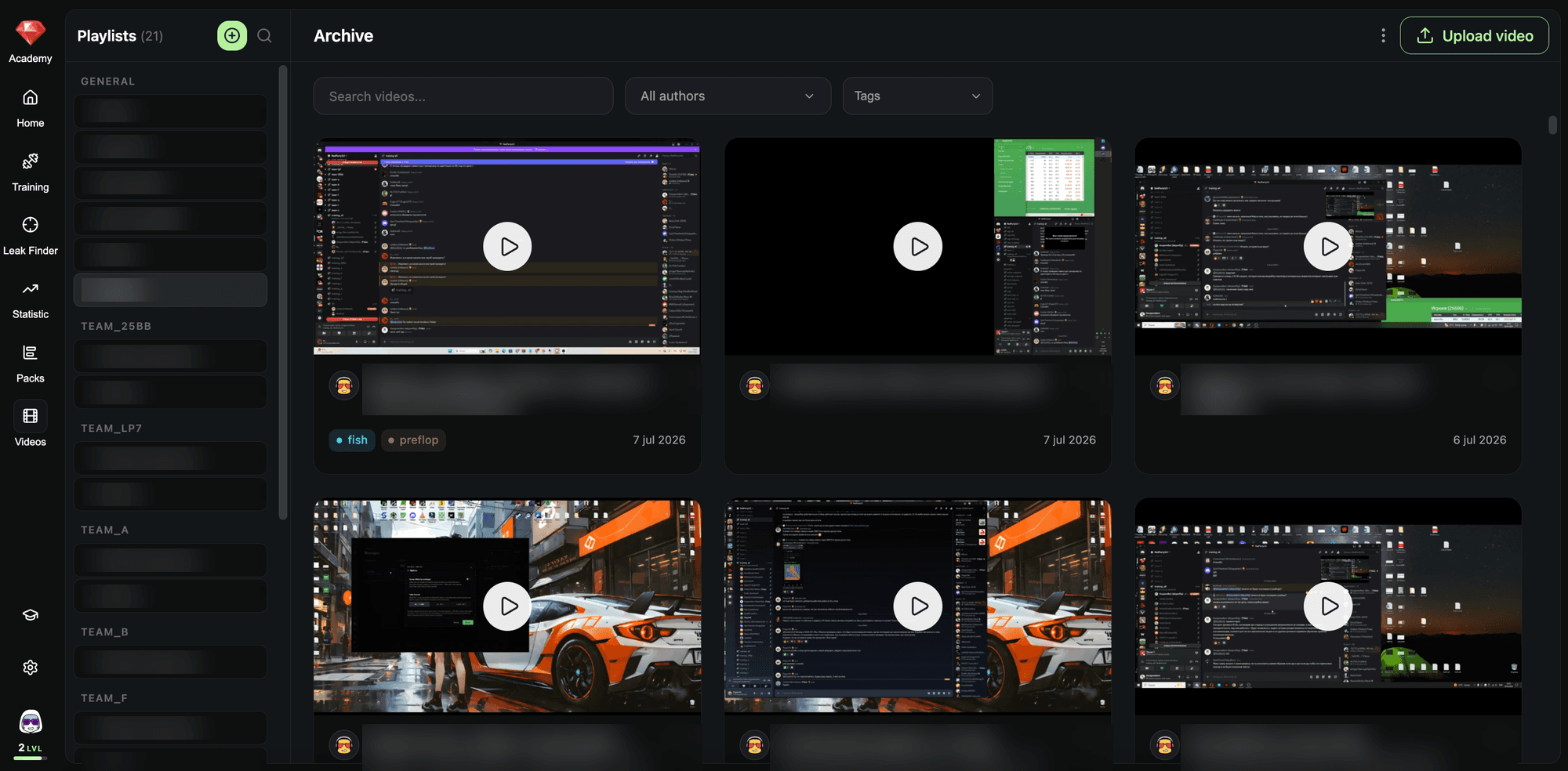Play the second video dated 7 jul 2026
This screenshot has width=1568, height=771.
point(917,247)
